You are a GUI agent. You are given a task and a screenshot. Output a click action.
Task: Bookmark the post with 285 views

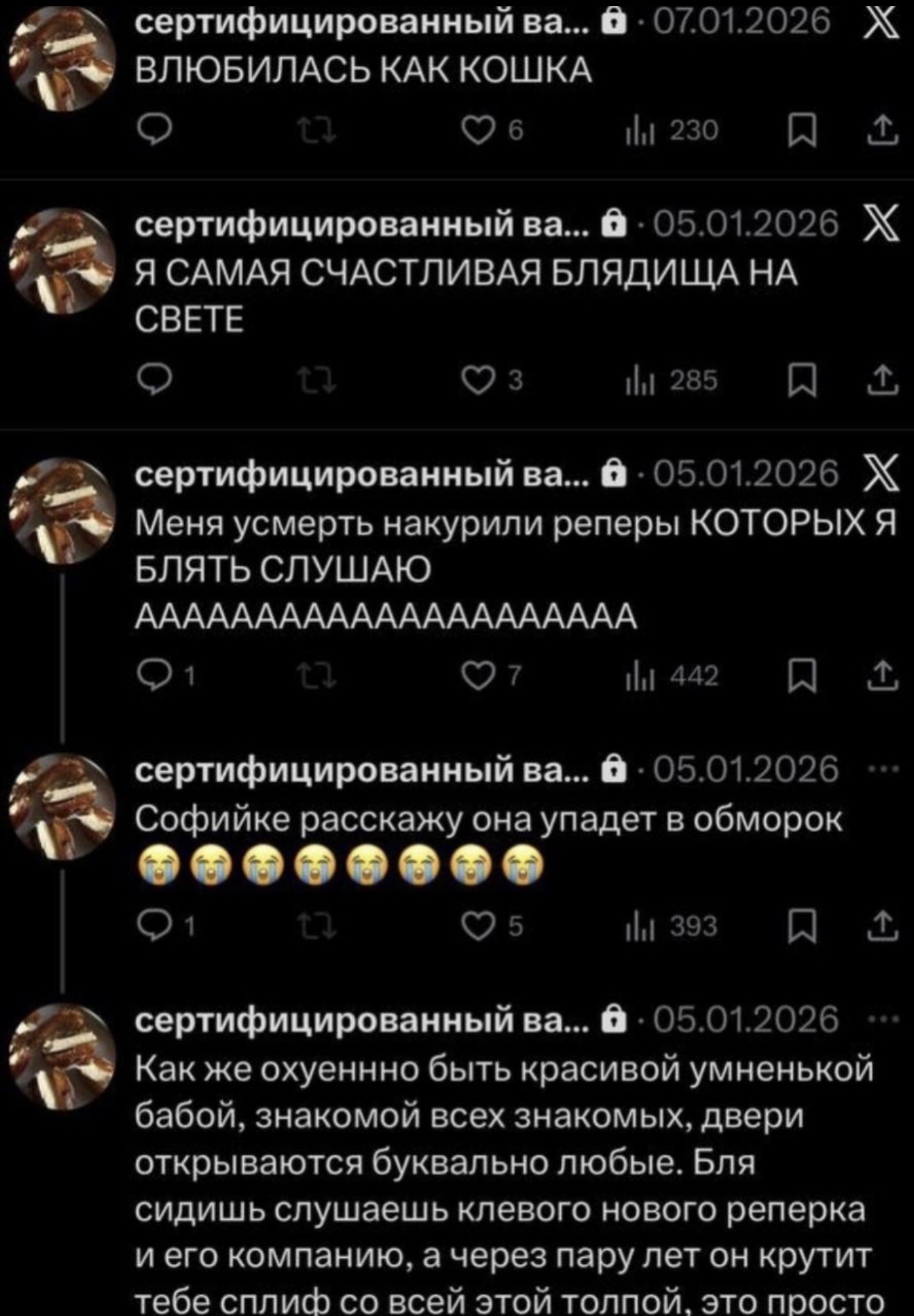click(803, 381)
